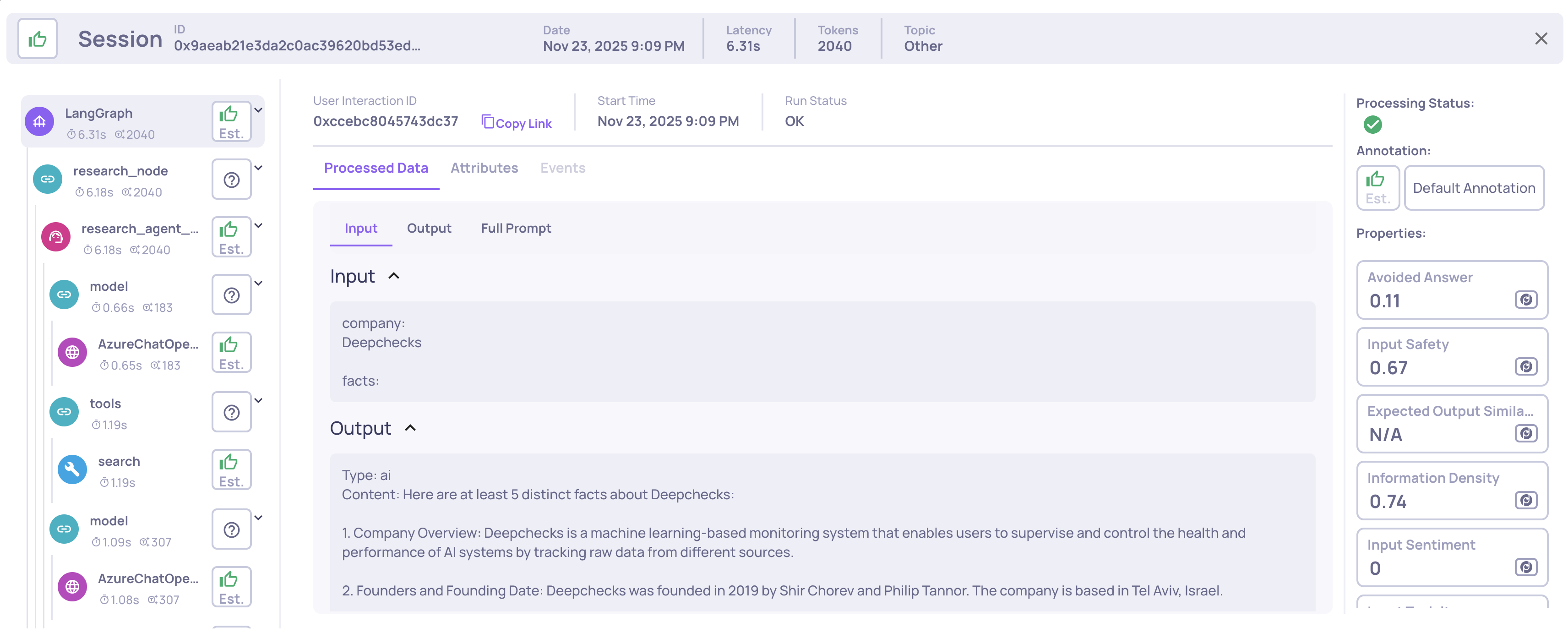Open the Full Prompt tab
Image resolution: width=1568 pixels, height=633 pixels.
516,228
